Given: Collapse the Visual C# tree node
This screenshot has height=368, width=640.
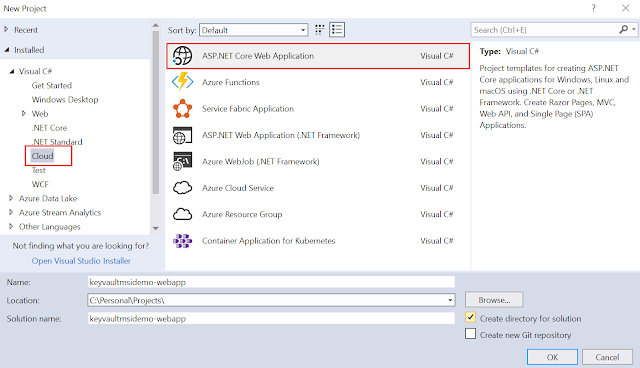Looking at the screenshot, I should 11,71.
